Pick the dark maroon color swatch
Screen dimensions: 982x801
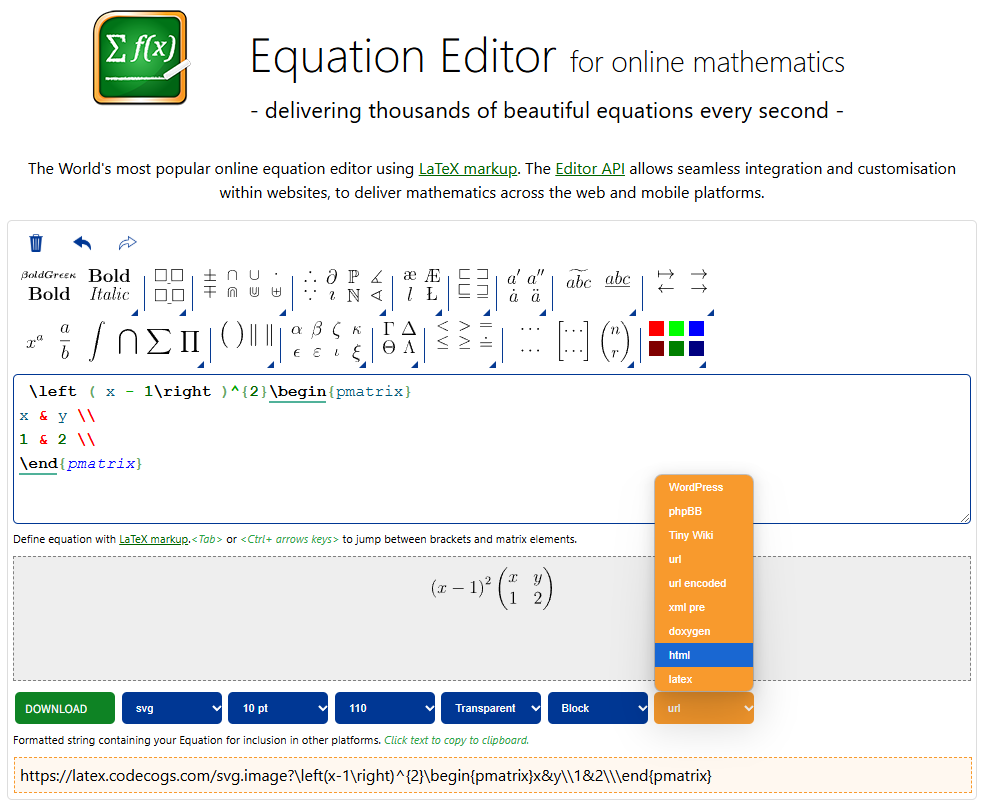(656, 349)
